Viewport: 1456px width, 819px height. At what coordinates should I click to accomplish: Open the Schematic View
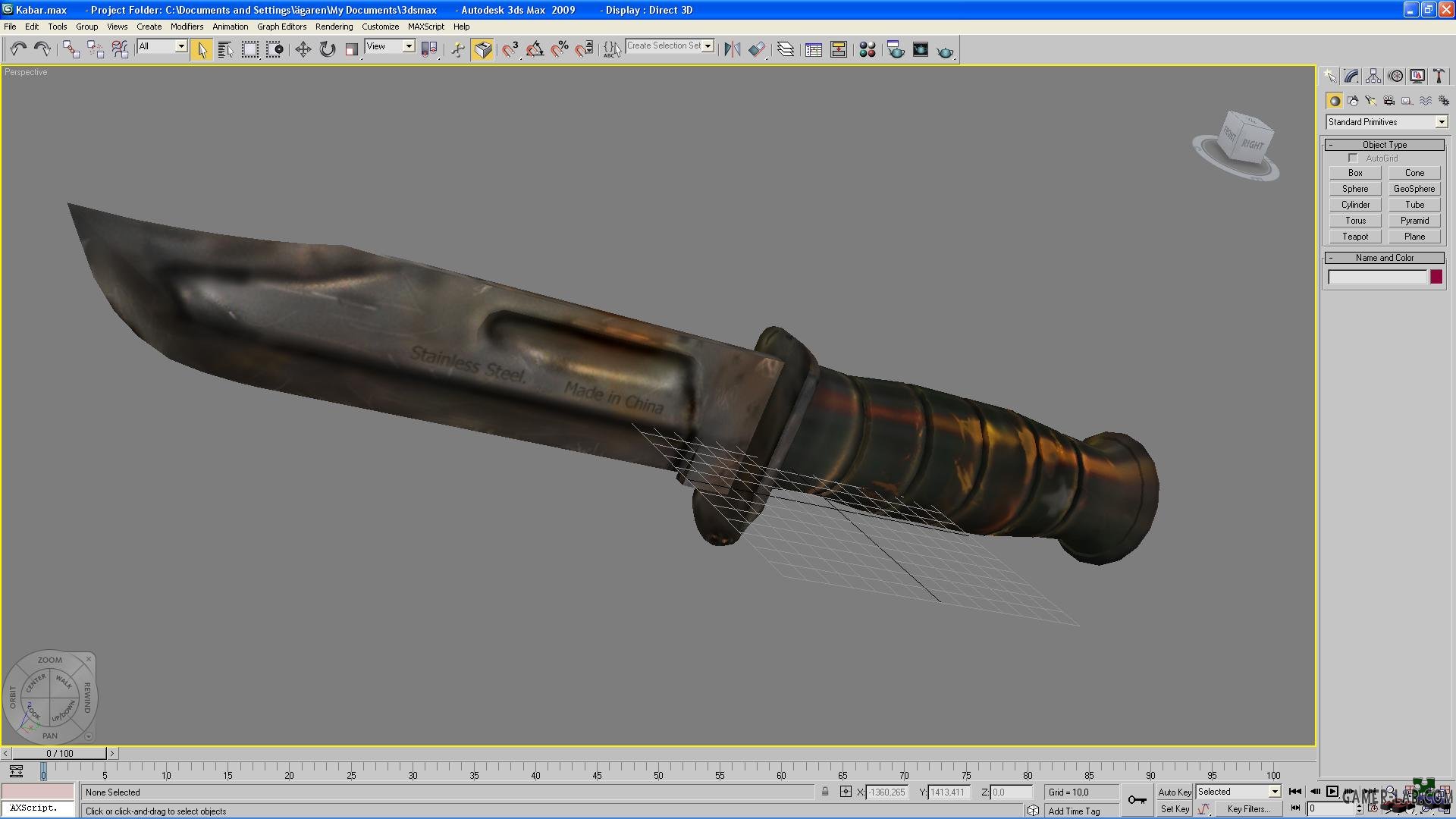tap(839, 49)
